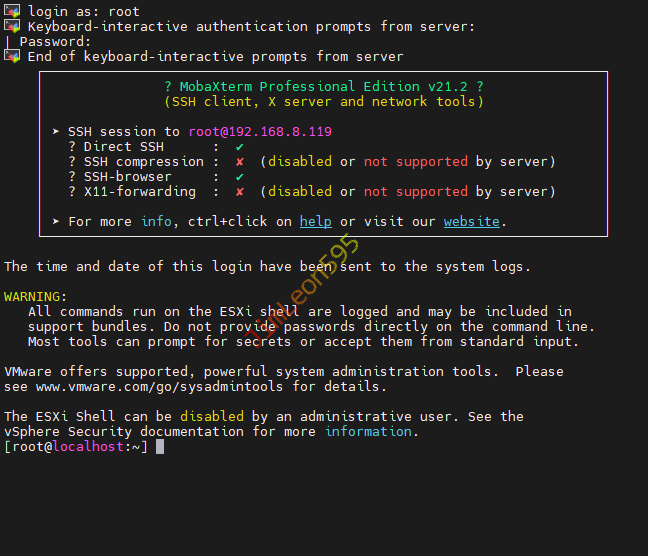The height and width of the screenshot is (556, 648).
Task: Open the underlined help link
Action: click(x=315, y=222)
